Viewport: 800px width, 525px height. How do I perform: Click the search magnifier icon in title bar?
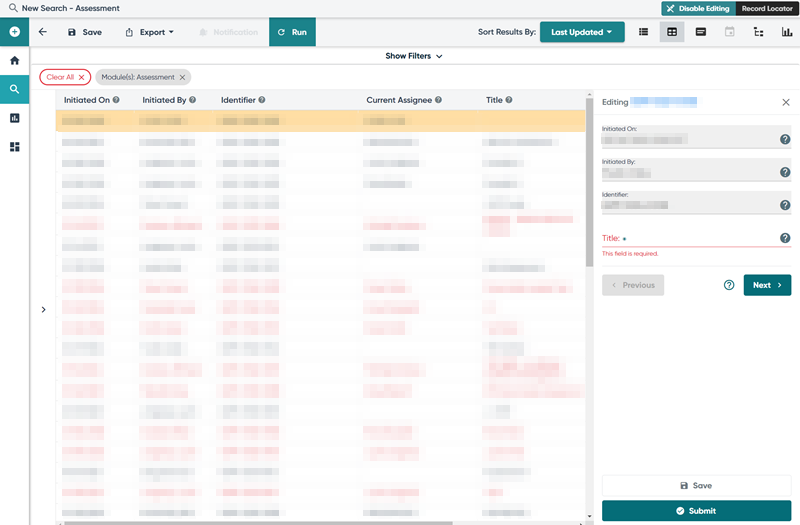point(13,8)
